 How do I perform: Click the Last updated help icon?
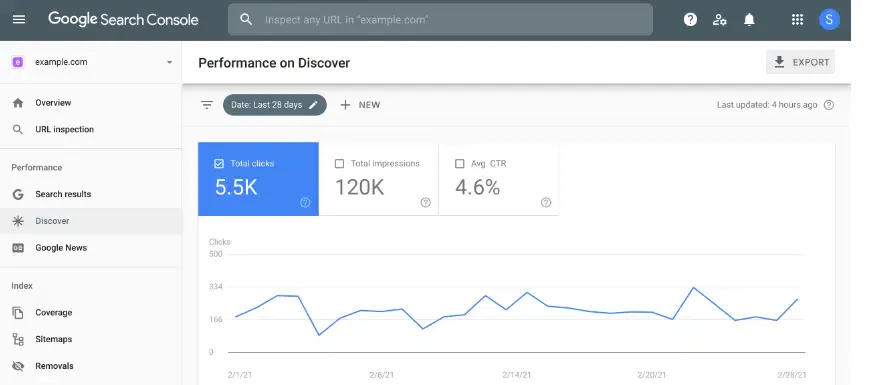(x=828, y=105)
